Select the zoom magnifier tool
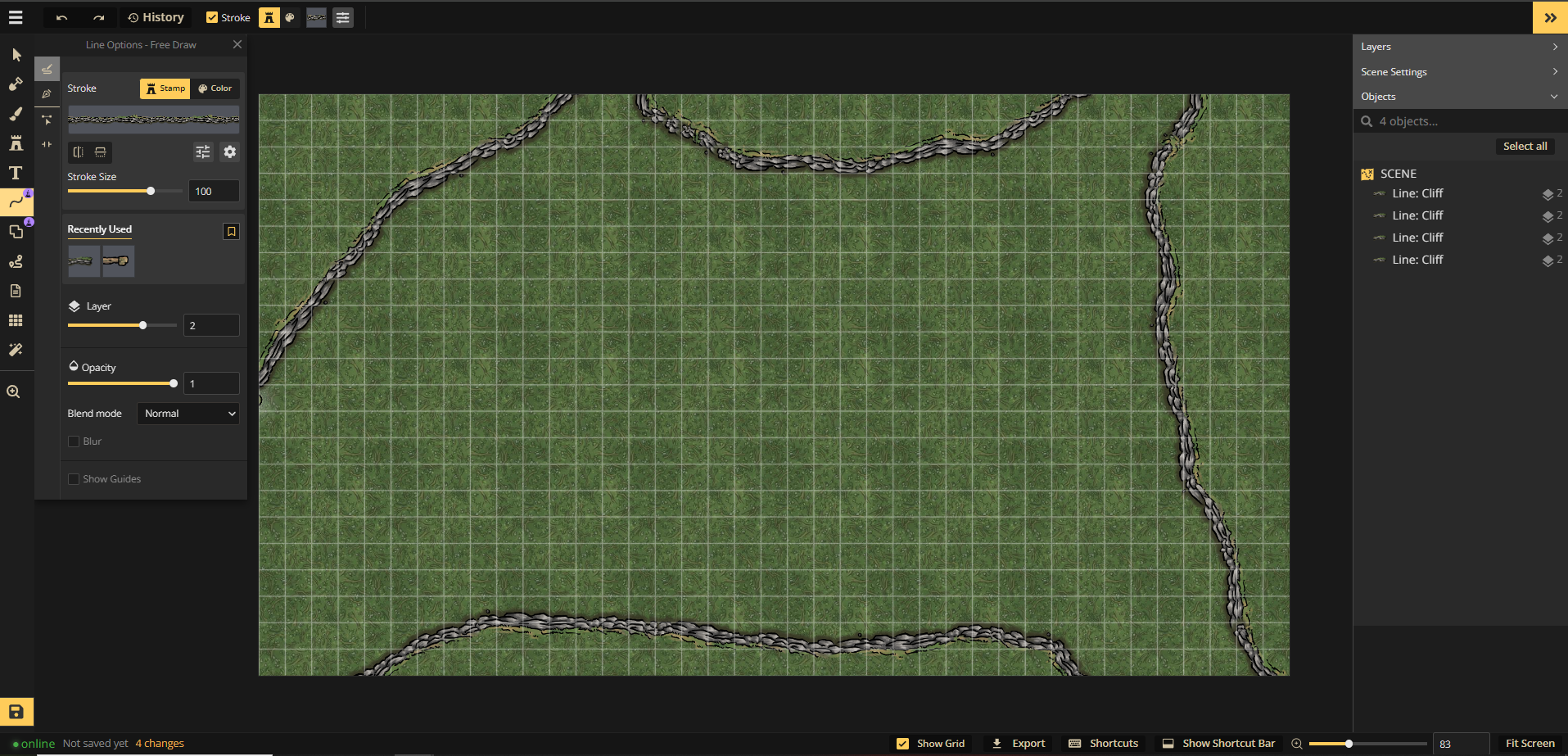This screenshot has width=1568, height=756. (x=14, y=392)
